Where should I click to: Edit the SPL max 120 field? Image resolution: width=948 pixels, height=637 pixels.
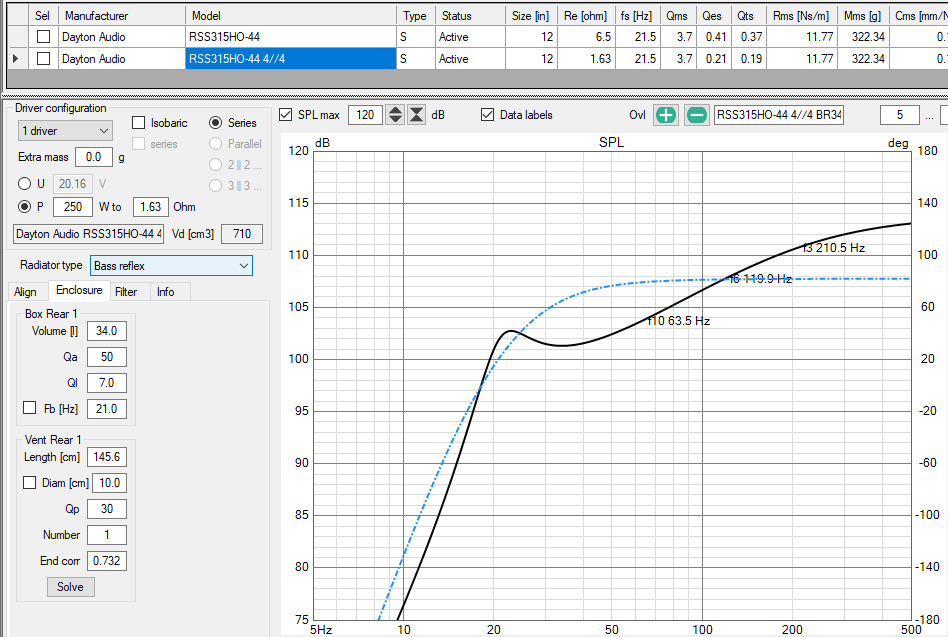[x=365, y=115]
